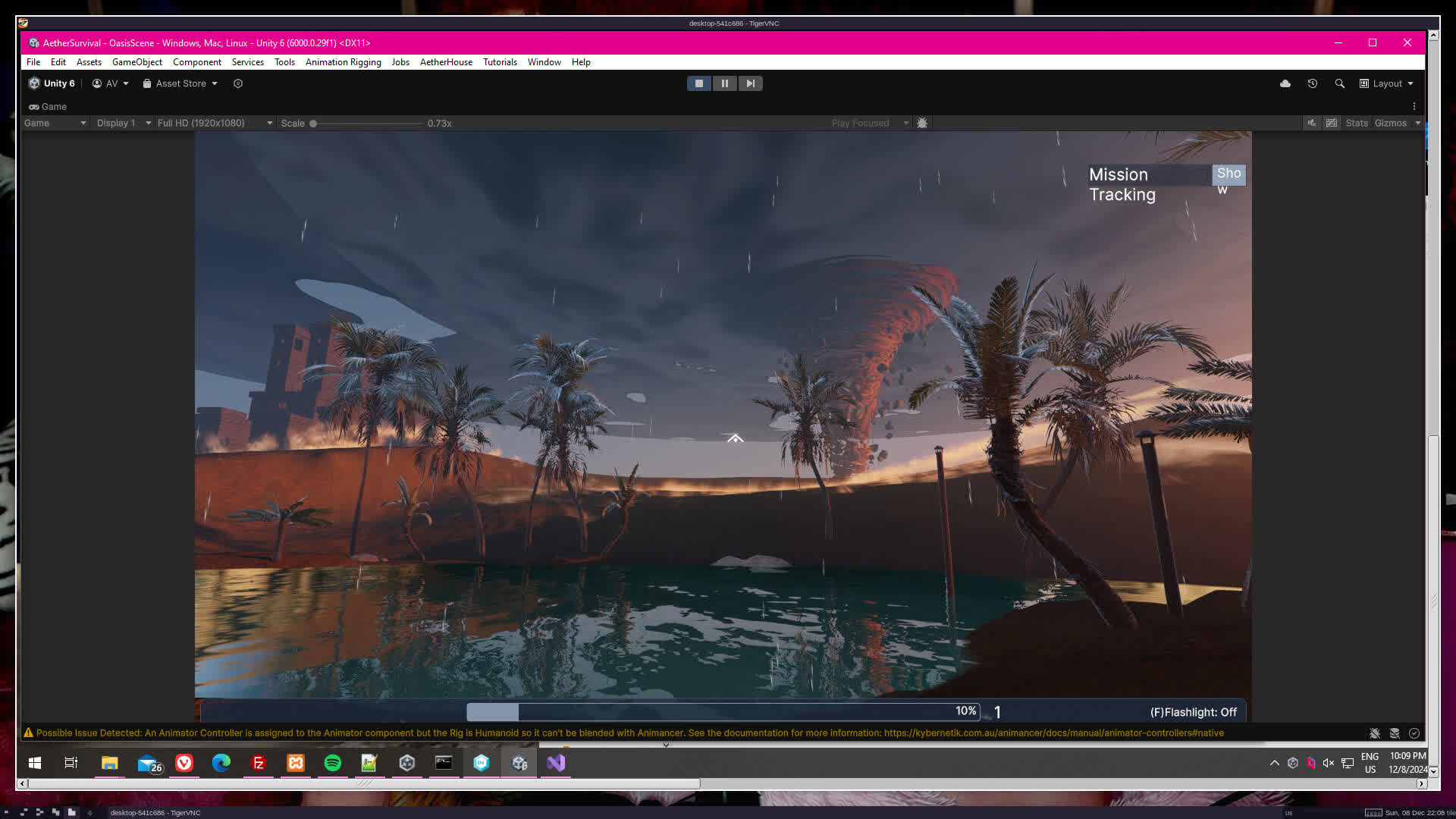Open the package manager settings gear icon
The image size is (1456, 819).
[238, 83]
